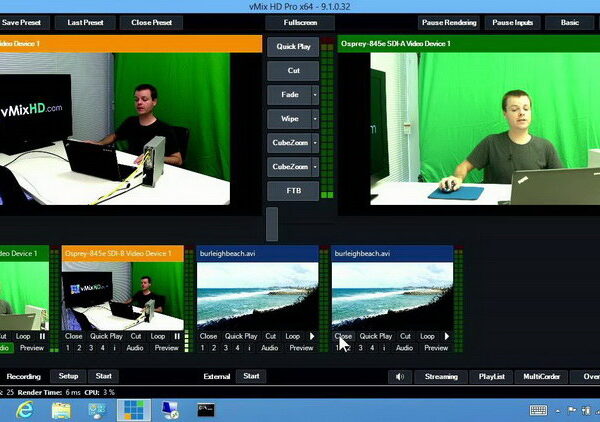Toggle Audio on the Osprey SDI-B input

click(135, 348)
